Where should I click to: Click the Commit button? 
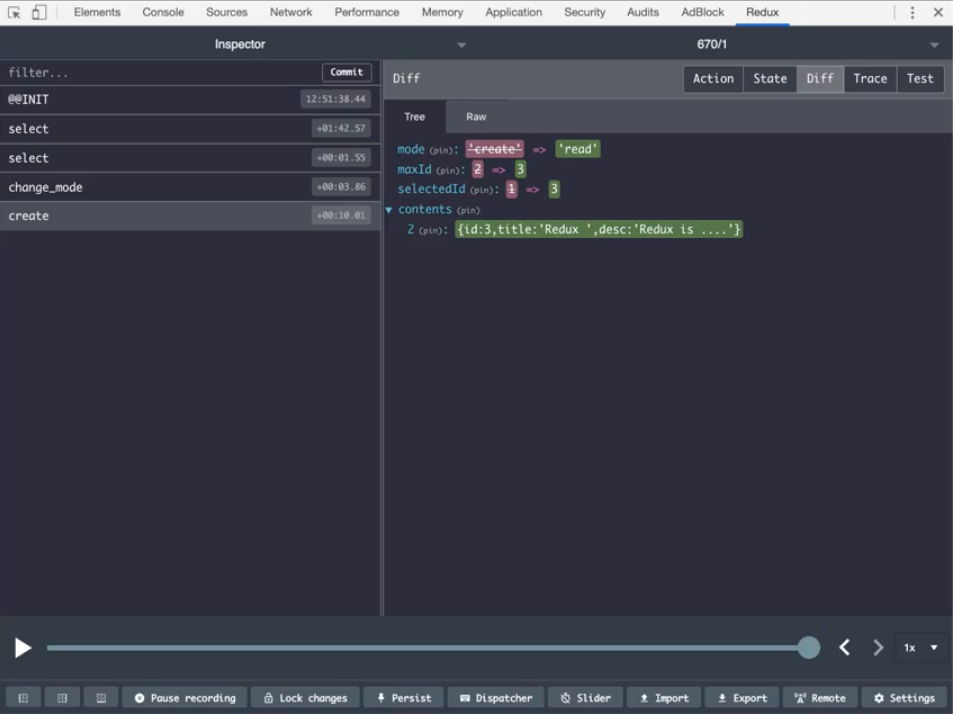pos(346,72)
